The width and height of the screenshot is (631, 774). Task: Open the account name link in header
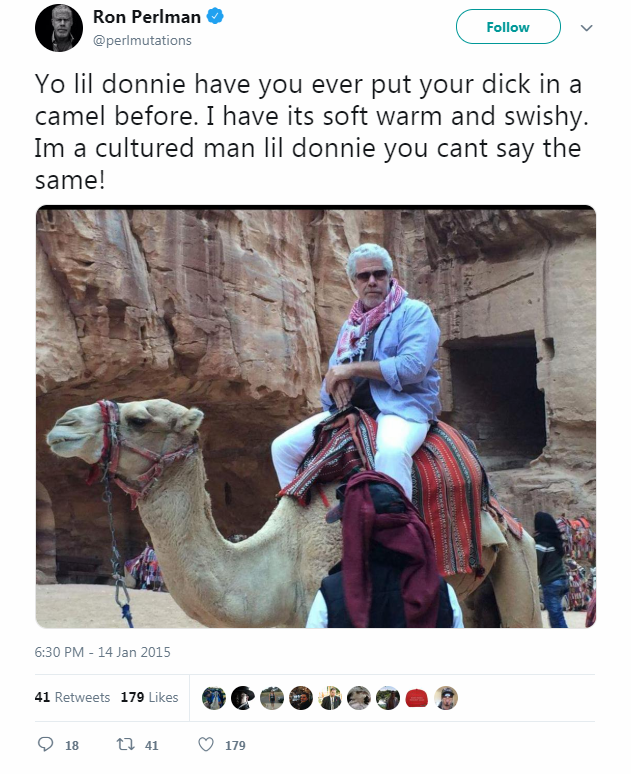(x=146, y=17)
